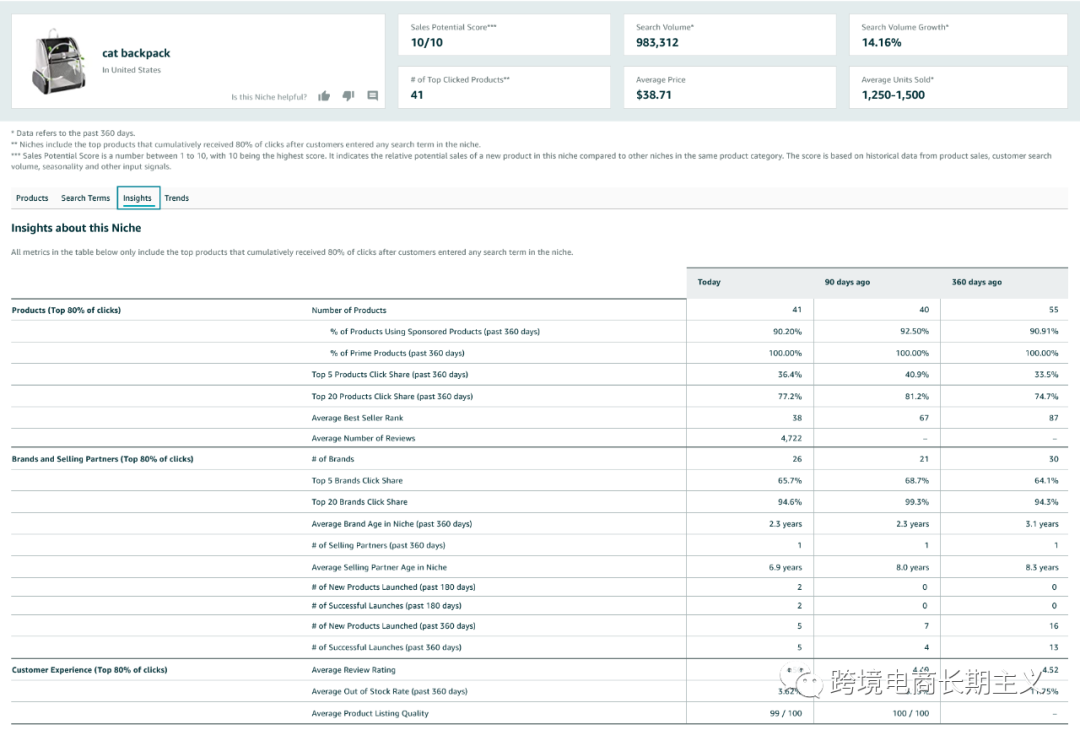The width and height of the screenshot is (1080, 730).
Task: Select the Insights tab
Action: coord(138,198)
